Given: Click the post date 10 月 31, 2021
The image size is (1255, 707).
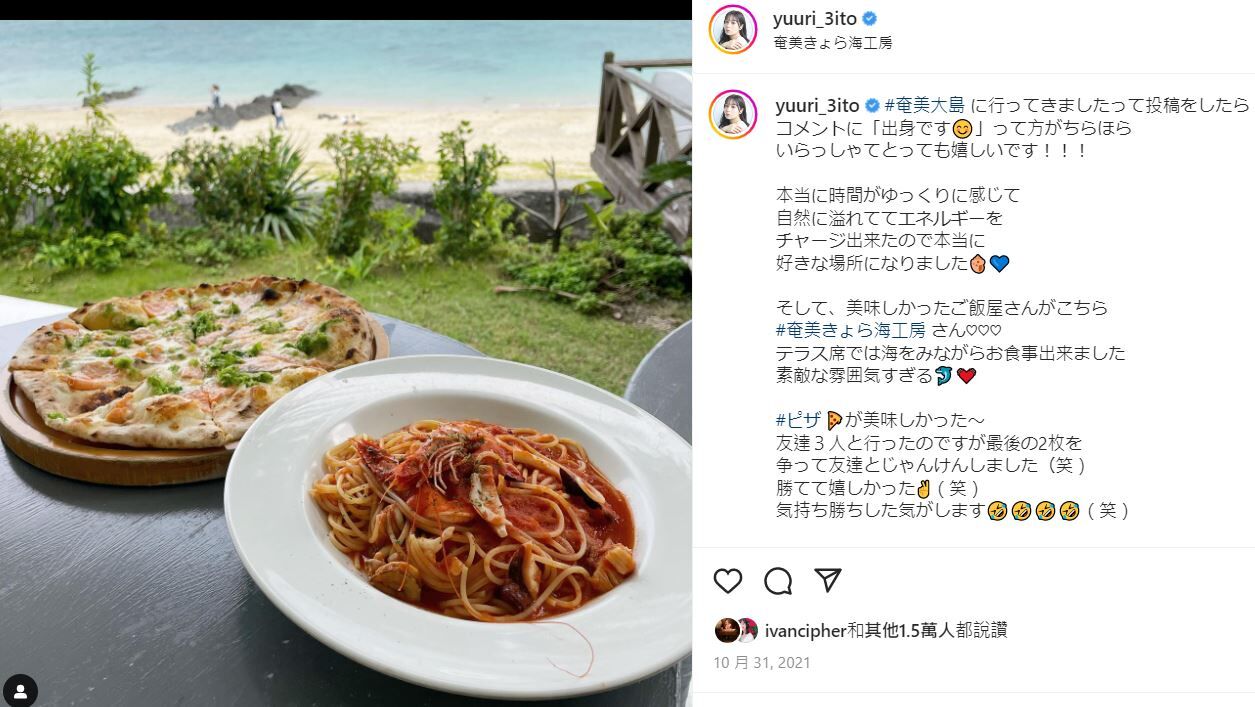Looking at the screenshot, I should pyautogui.click(x=762, y=662).
